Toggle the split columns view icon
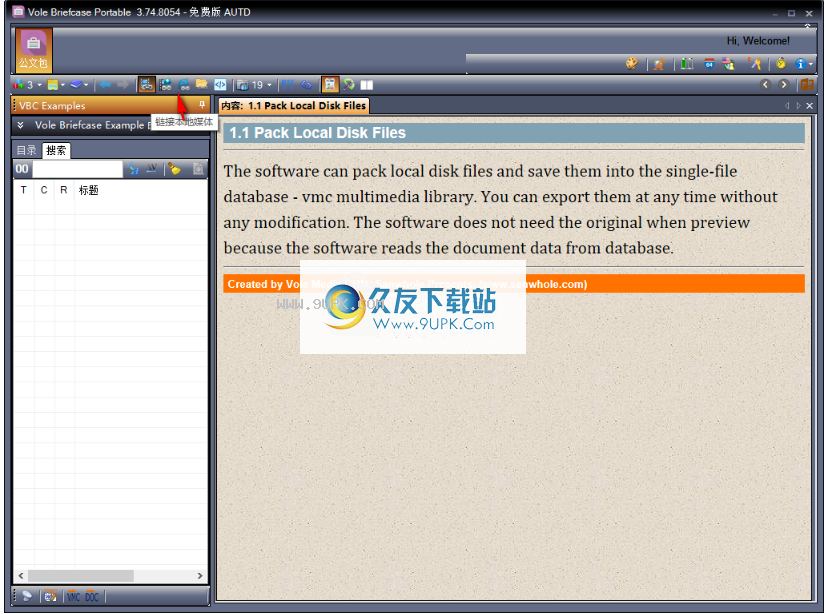The height and width of the screenshot is (614, 826). pos(367,85)
